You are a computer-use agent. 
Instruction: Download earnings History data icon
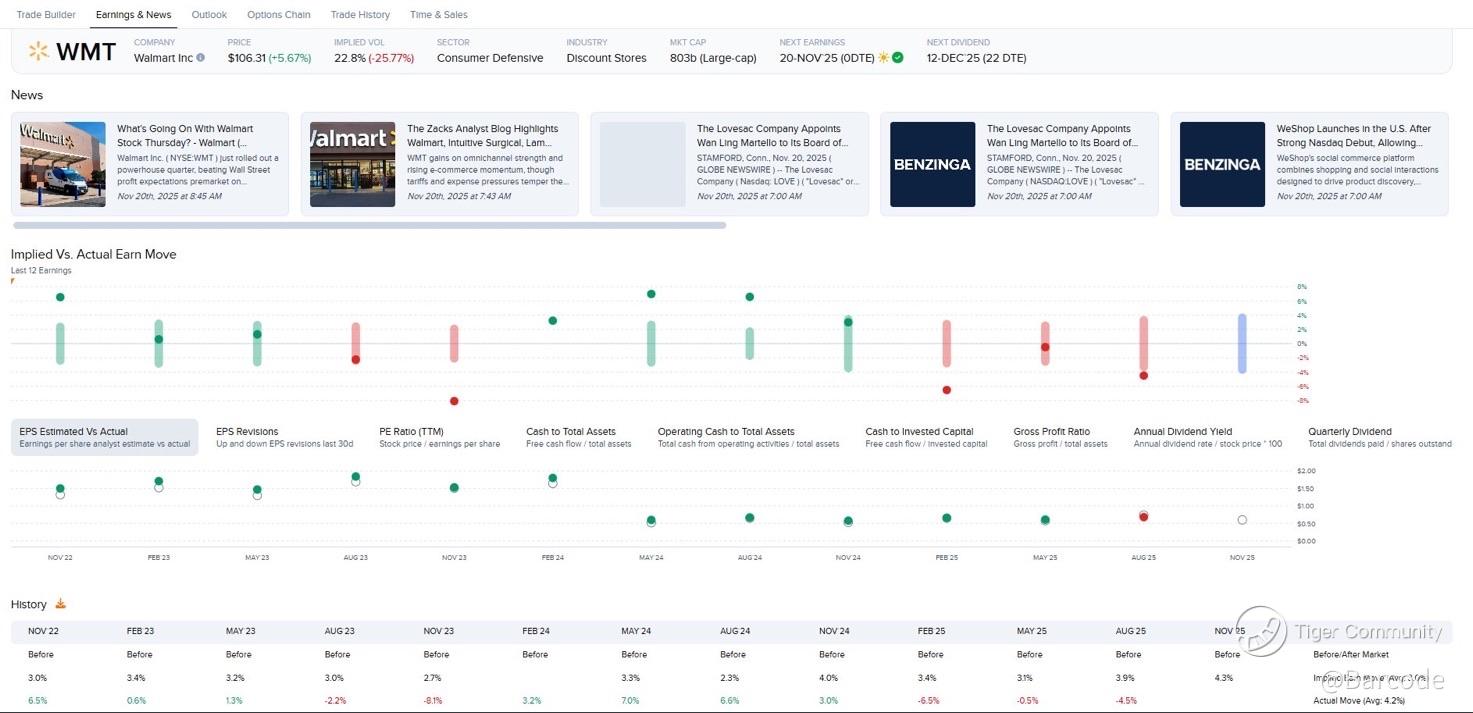pyautogui.click(x=60, y=604)
